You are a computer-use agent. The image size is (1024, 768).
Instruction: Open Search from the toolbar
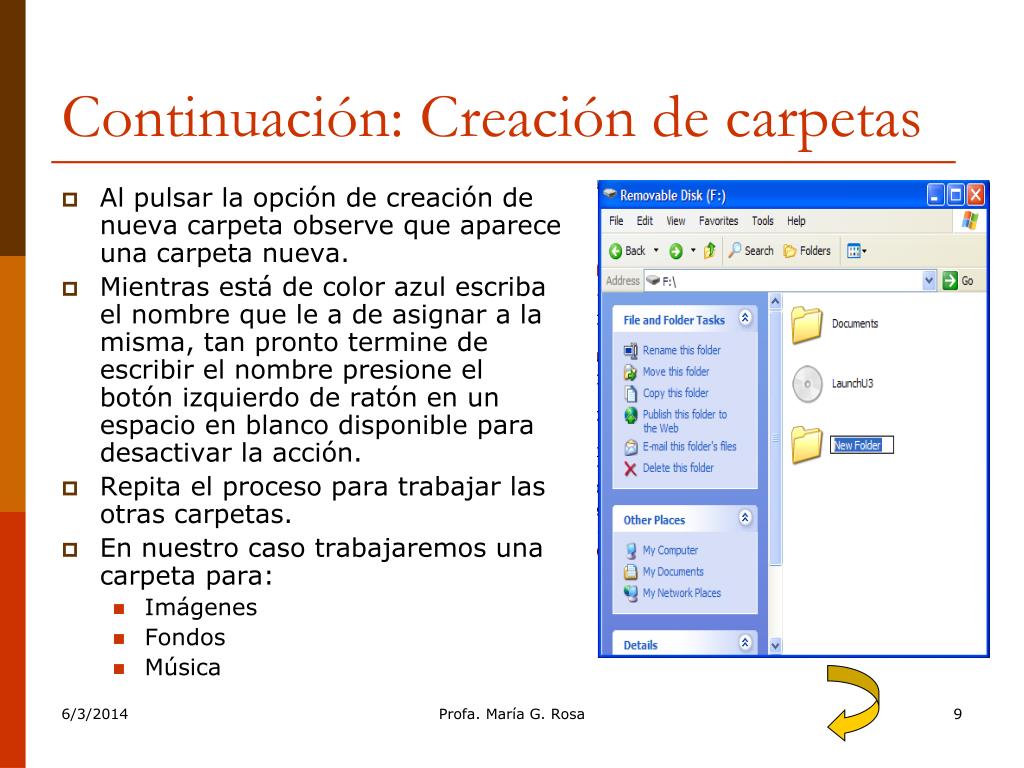point(750,250)
